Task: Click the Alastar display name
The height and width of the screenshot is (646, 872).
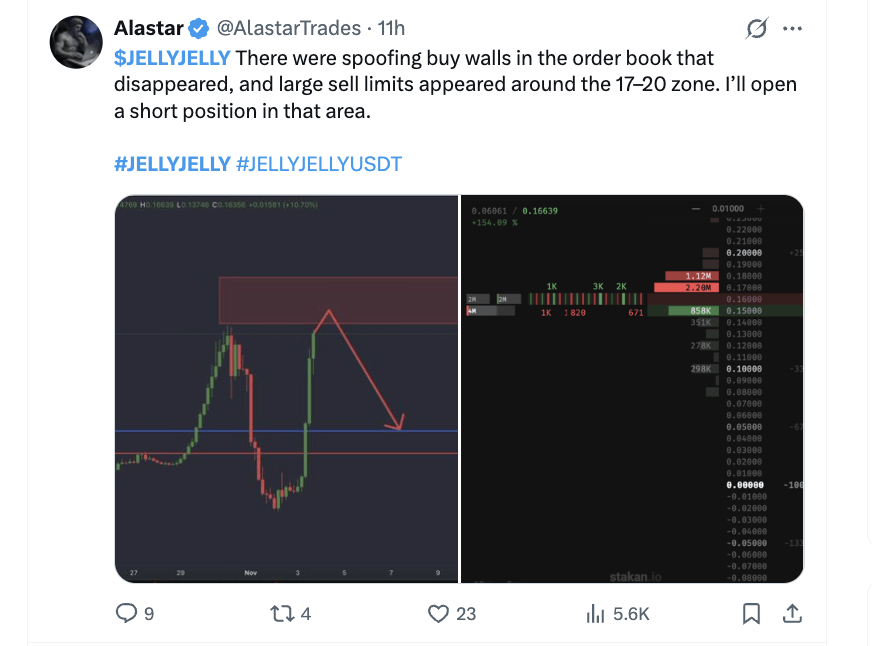Action: 147,28
